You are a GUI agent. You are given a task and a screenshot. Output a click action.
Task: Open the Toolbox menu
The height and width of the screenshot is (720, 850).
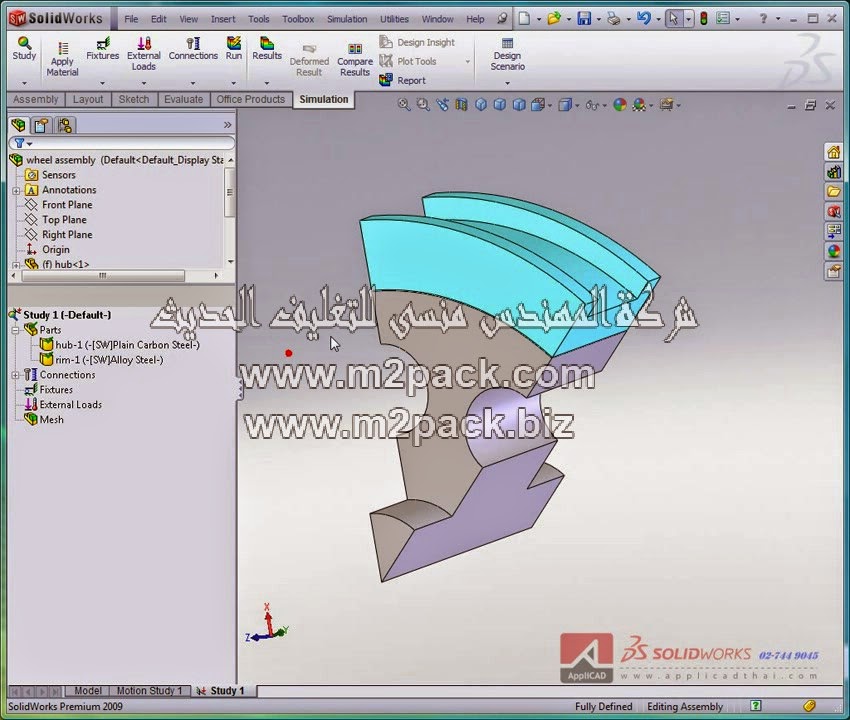tap(298, 19)
